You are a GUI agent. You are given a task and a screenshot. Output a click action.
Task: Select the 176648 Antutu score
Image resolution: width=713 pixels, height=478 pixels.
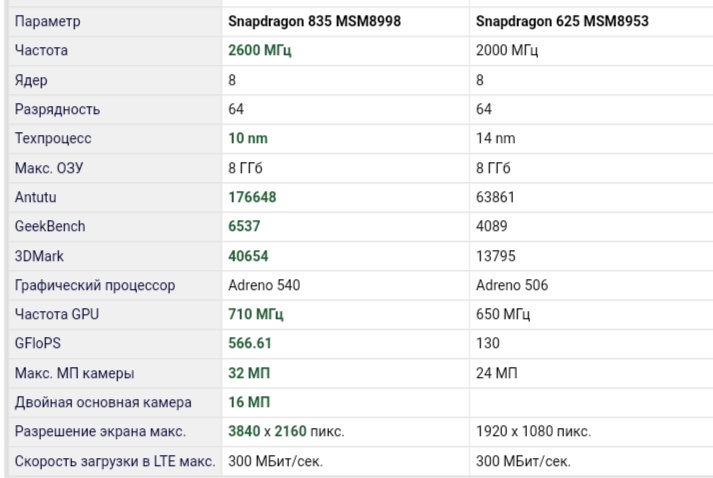click(252, 197)
